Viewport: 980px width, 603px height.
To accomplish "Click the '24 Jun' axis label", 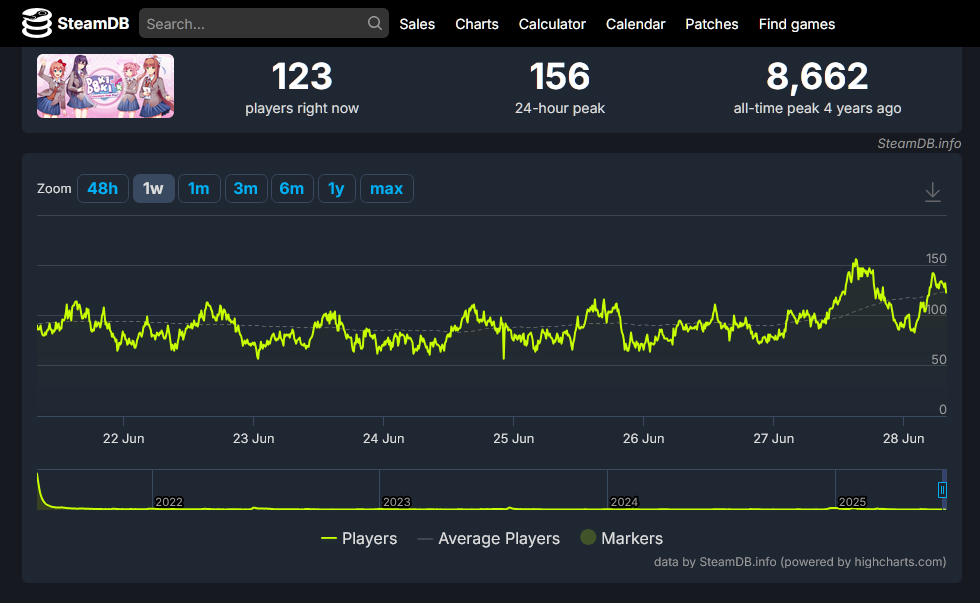I will (x=384, y=439).
